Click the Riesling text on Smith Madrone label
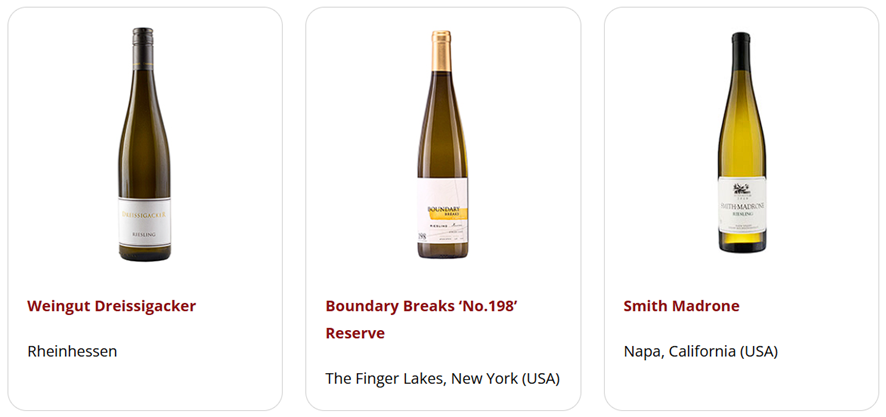Image resolution: width=886 pixels, height=417 pixels. 741,213
